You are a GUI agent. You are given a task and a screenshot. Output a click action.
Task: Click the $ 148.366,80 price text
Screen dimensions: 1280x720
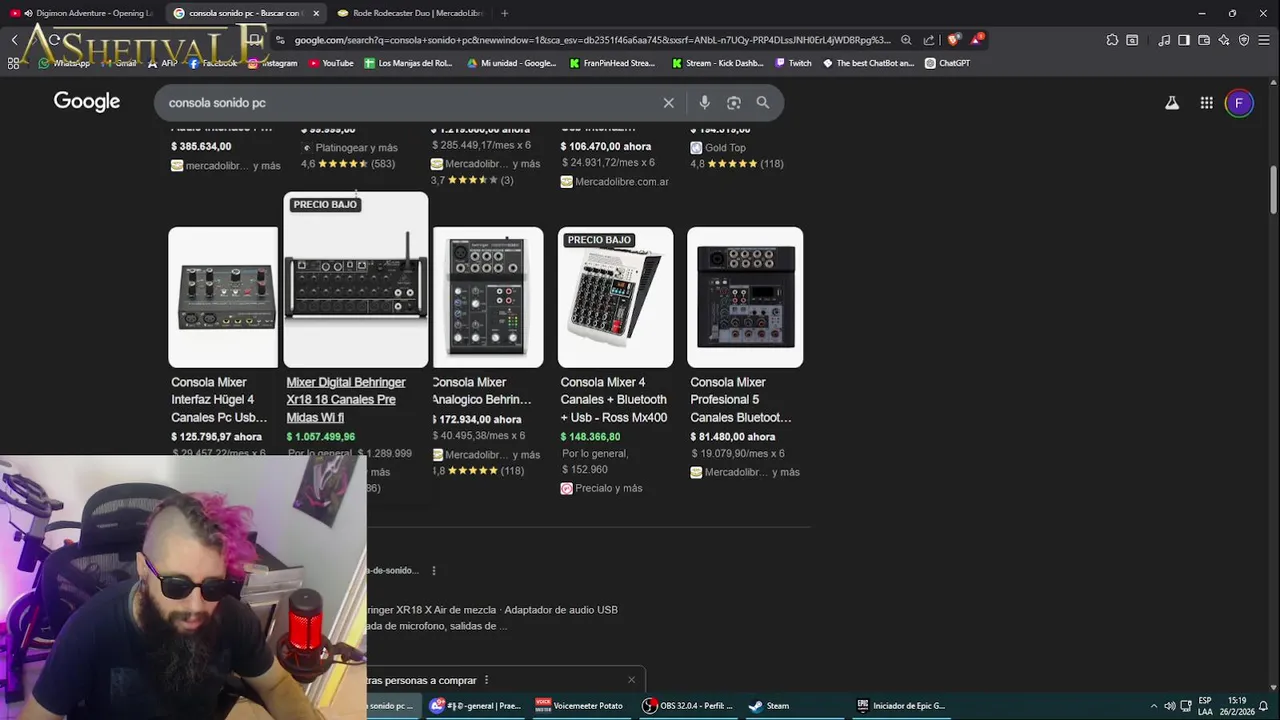click(x=590, y=437)
